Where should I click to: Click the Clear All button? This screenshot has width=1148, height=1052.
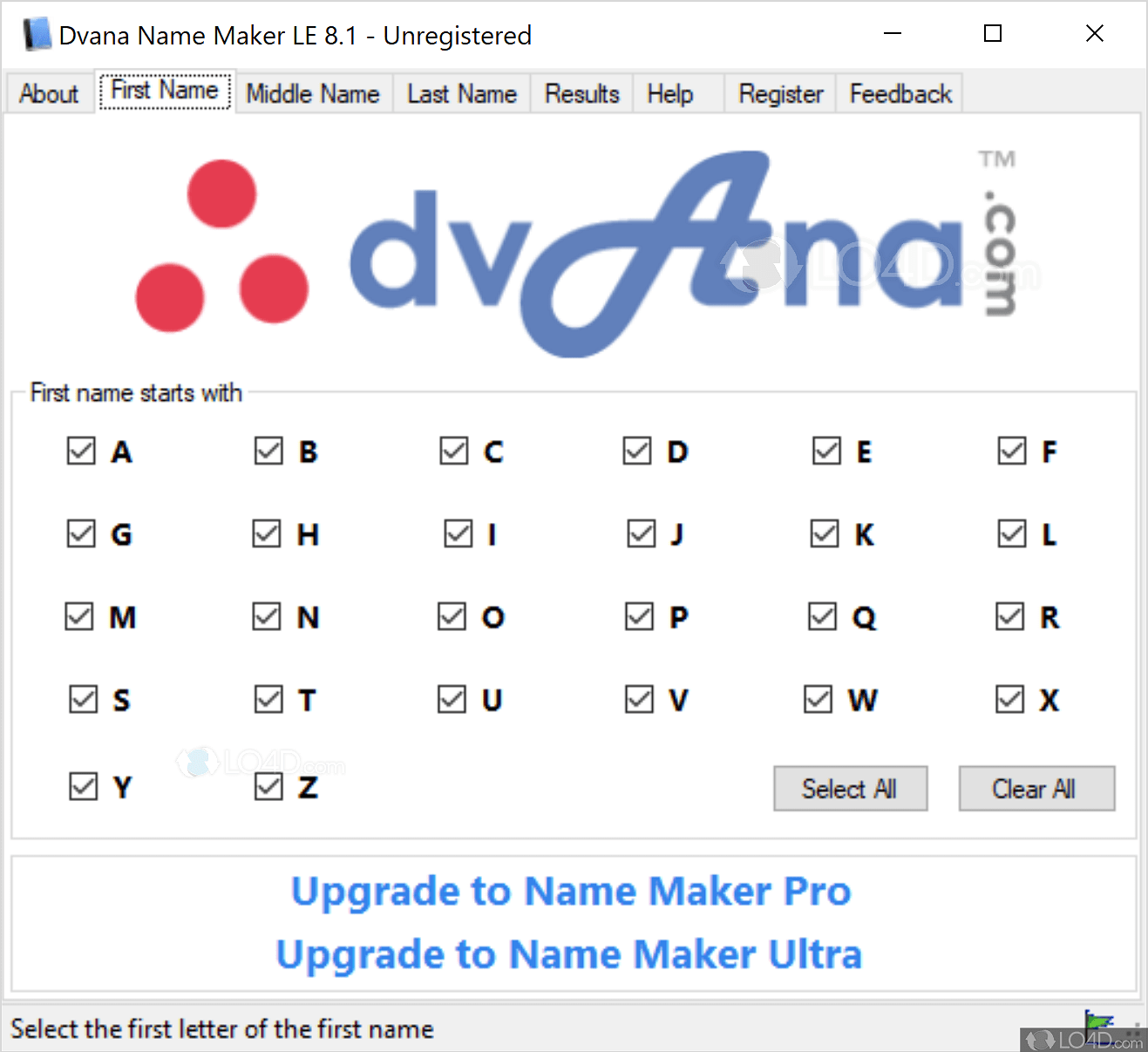point(1036,789)
